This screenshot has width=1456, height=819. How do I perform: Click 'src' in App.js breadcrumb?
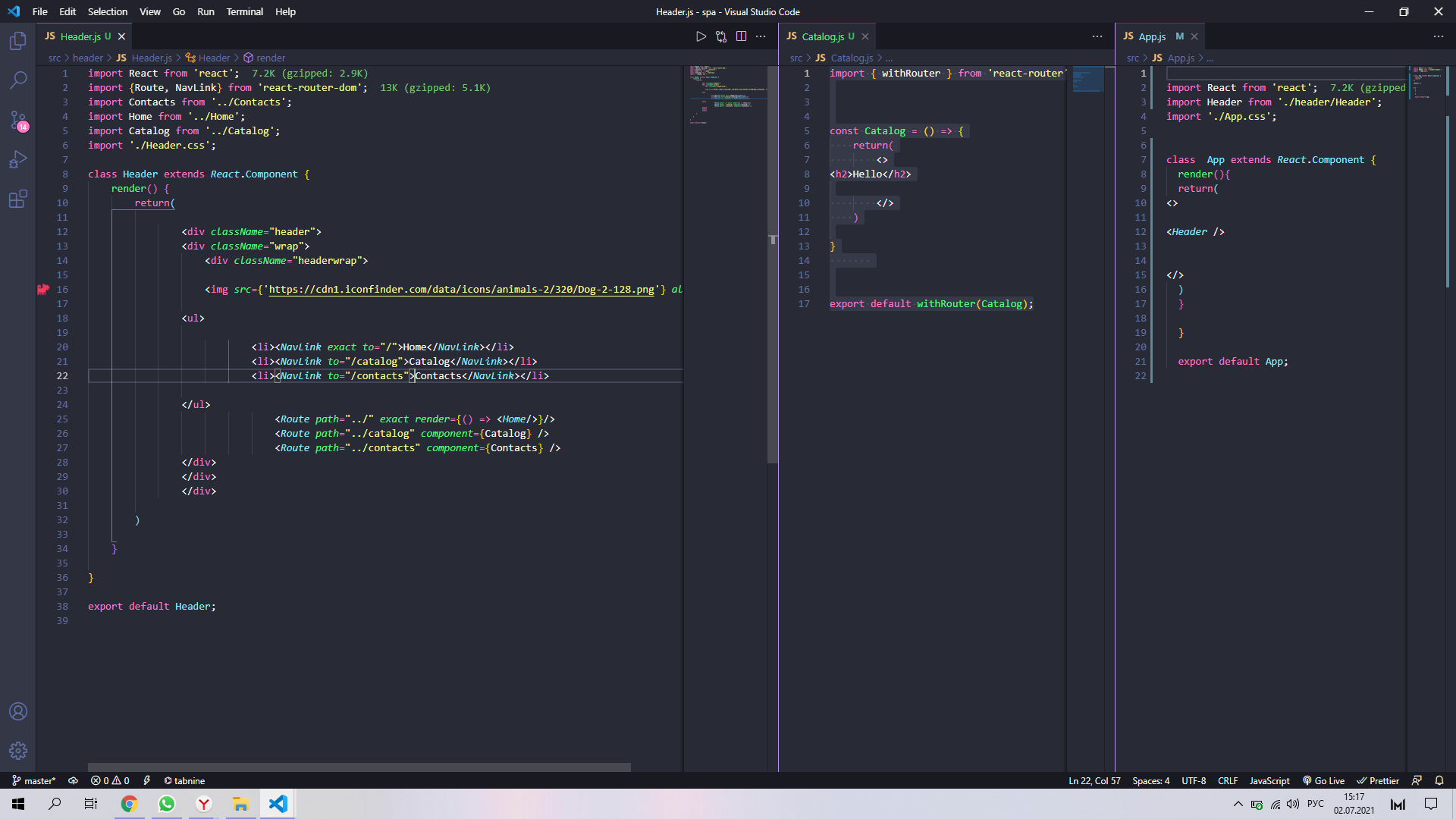pos(1133,58)
